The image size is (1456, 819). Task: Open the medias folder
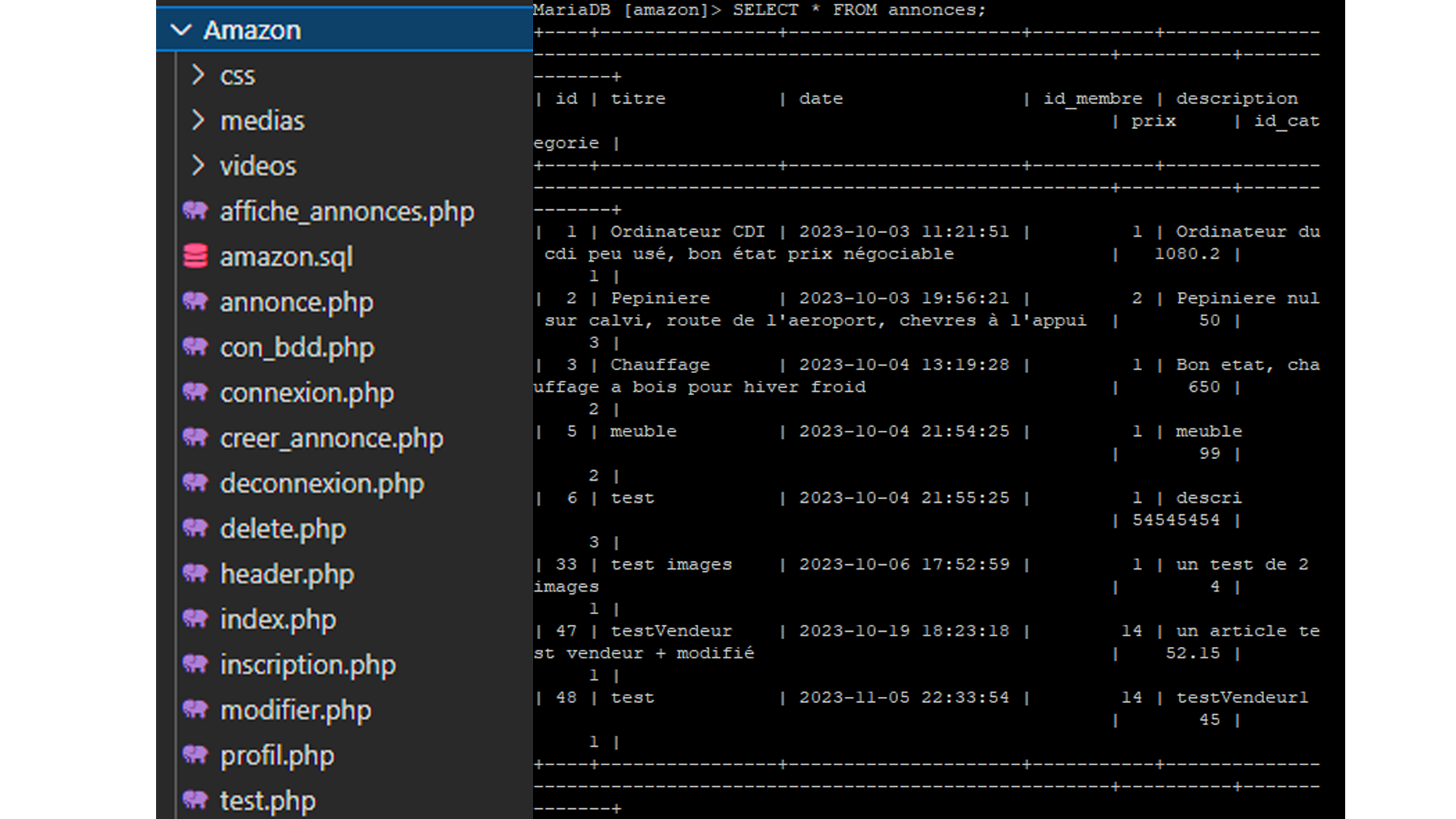pos(262,121)
